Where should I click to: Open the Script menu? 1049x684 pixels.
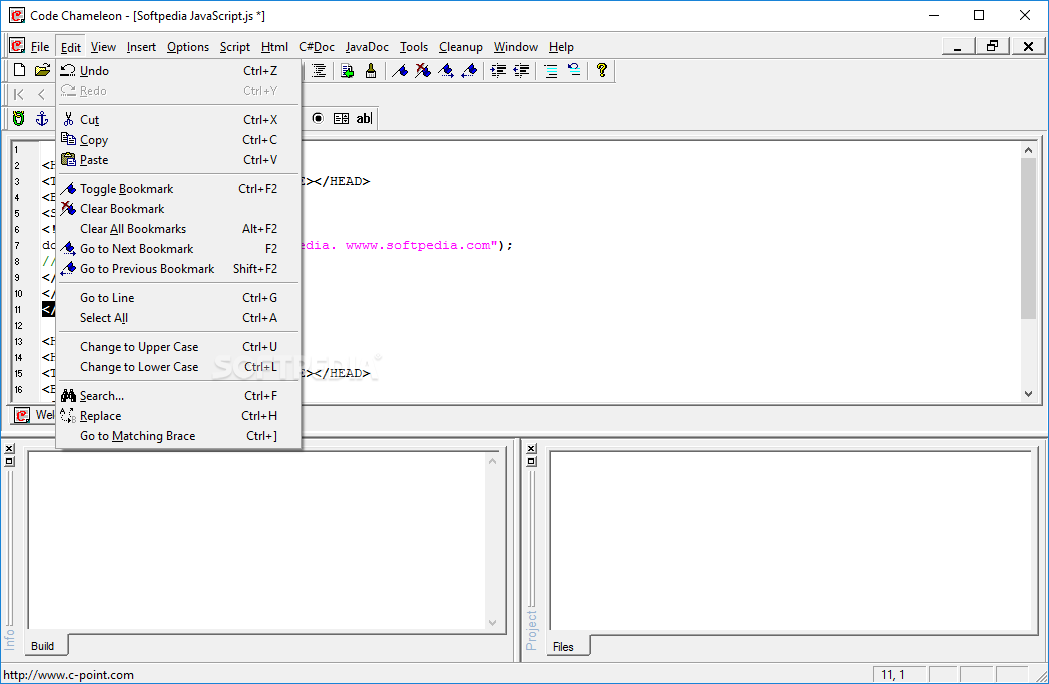235,47
